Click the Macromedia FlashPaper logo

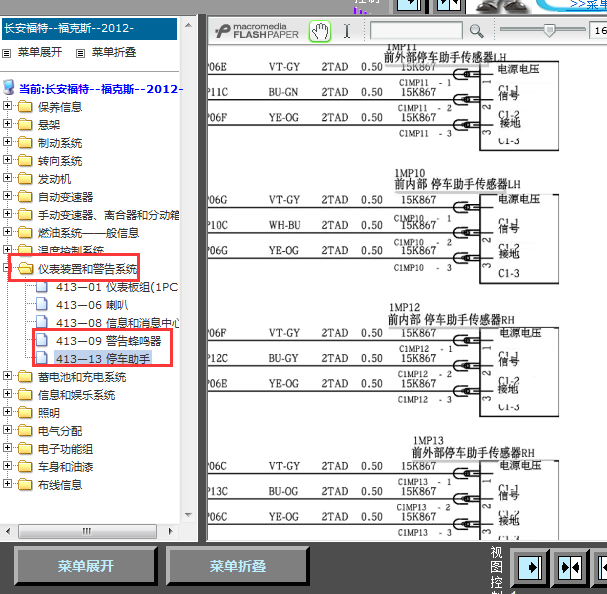point(257,31)
